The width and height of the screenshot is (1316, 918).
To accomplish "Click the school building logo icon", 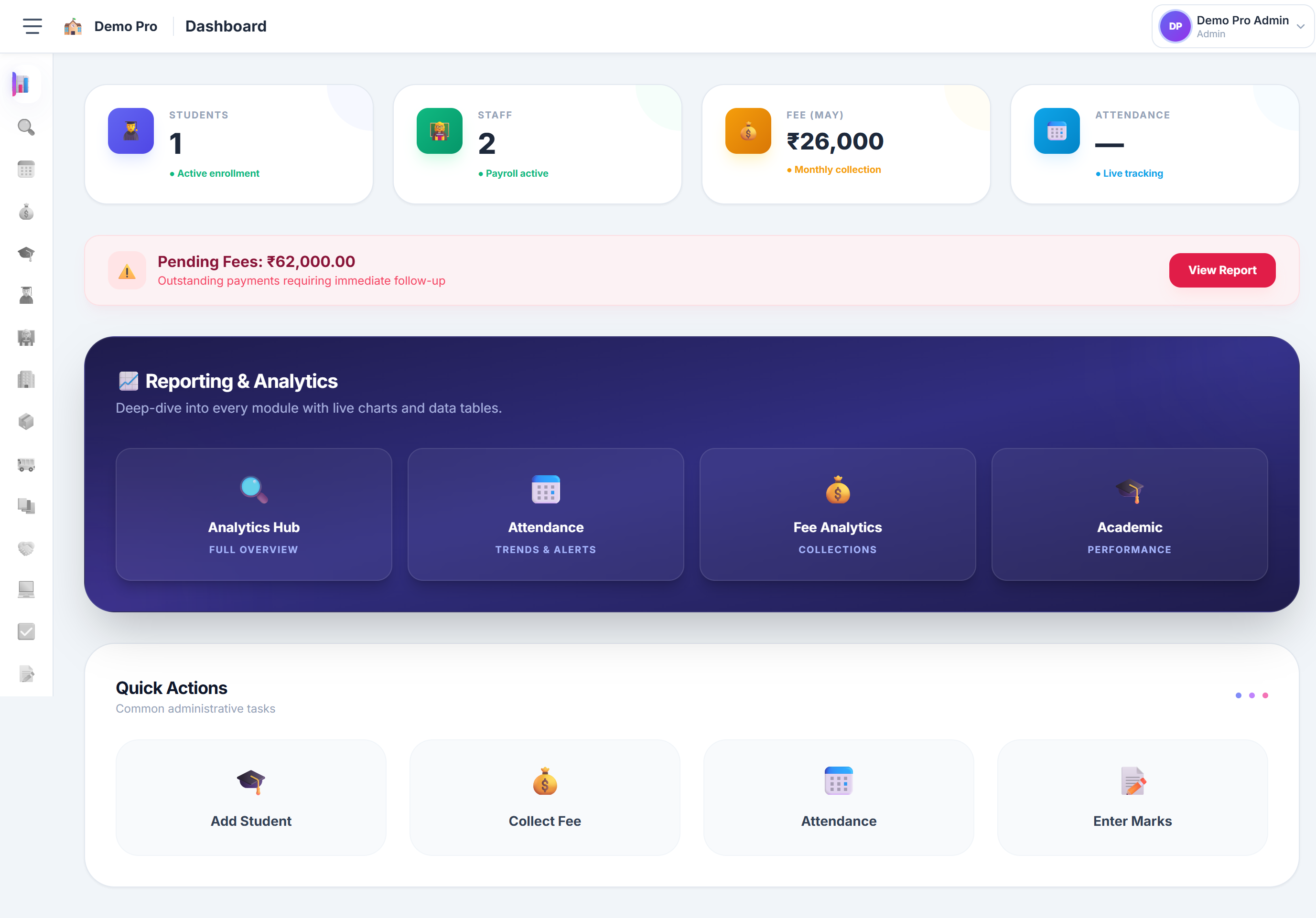I will click(73, 26).
